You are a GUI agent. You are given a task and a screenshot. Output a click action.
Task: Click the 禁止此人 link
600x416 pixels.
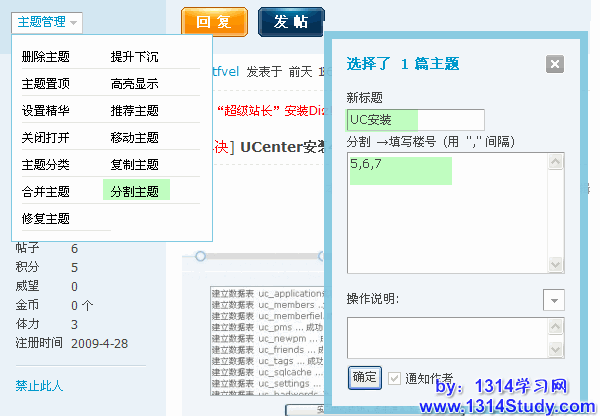tap(39, 385)
